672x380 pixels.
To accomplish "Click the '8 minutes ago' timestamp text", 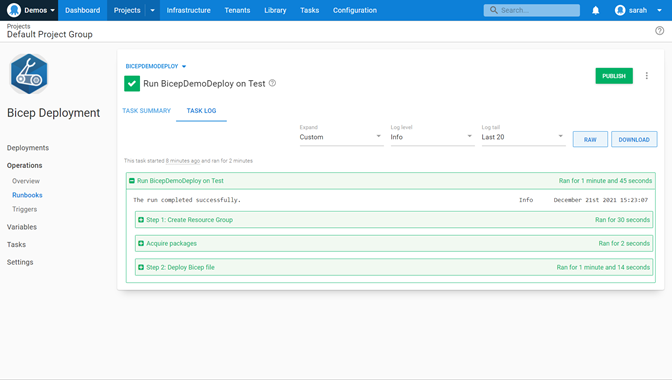I will (x=183, y=161).
